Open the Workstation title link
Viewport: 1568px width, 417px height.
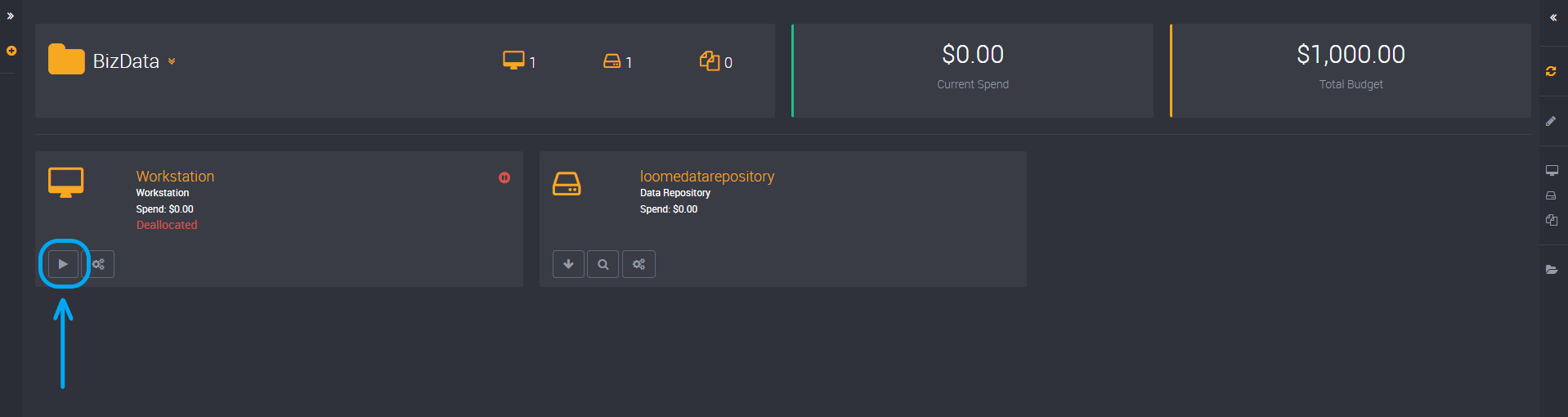coord(175,176)
